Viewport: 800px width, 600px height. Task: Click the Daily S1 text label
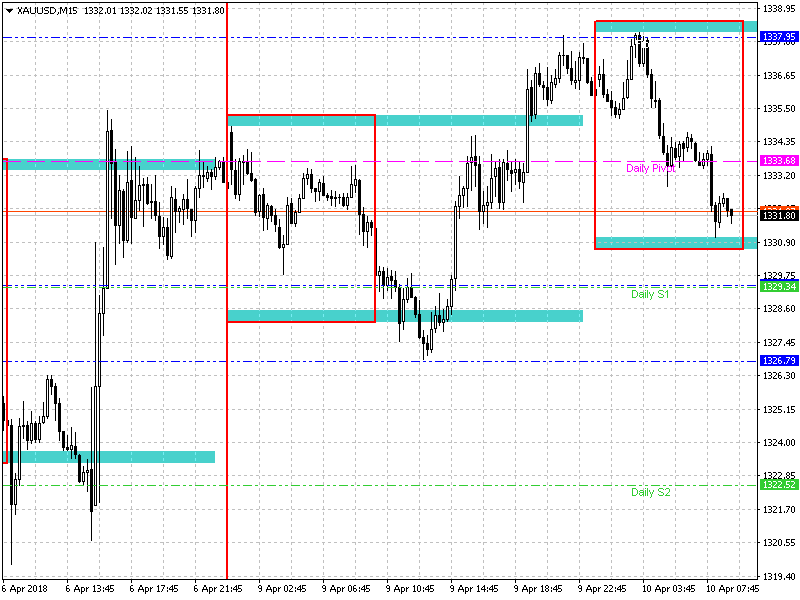tap(650, 295)
